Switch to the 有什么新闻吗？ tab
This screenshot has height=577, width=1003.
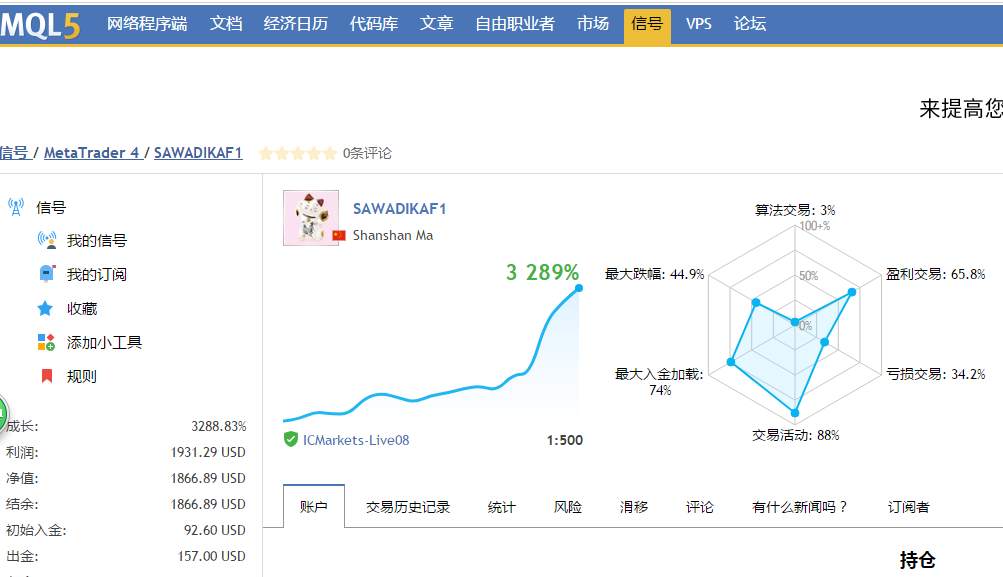[x=800, y=507]
